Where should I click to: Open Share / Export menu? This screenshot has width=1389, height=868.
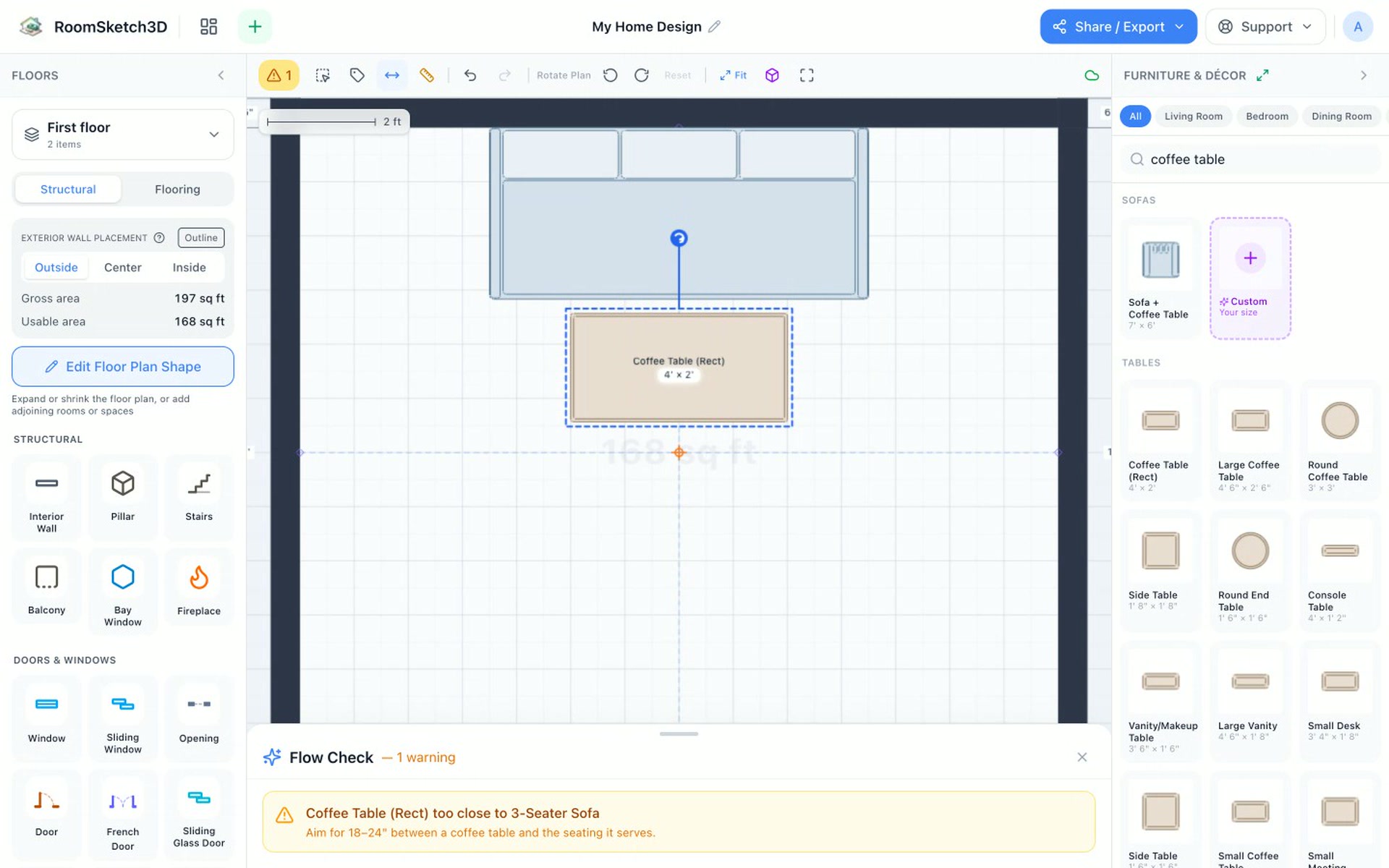click(x=1118, y=27)
